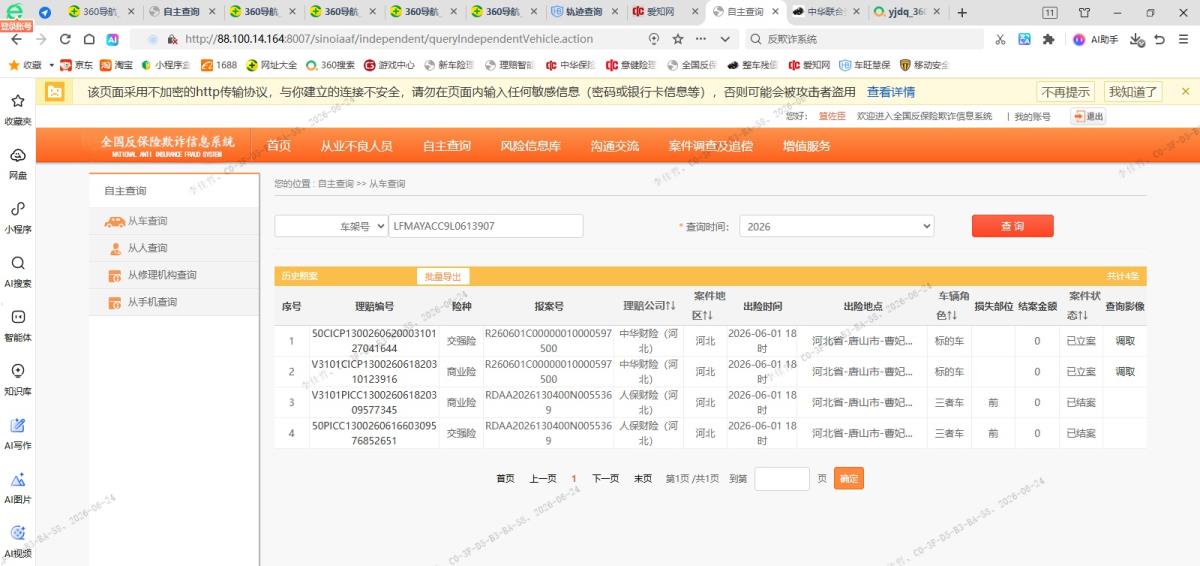Open 知识库 in the left sidebar

(x=18, y=380)
